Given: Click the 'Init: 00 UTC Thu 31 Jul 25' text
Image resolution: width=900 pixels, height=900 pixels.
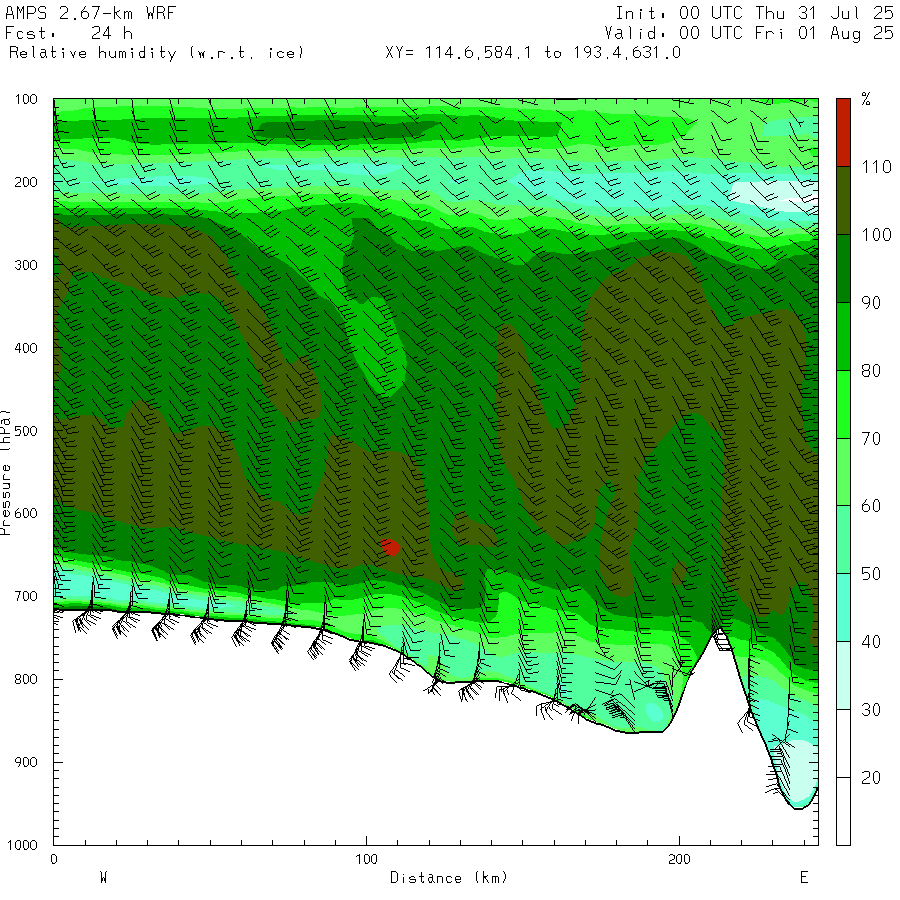Looking at the screenshot, I should point(754,13).
